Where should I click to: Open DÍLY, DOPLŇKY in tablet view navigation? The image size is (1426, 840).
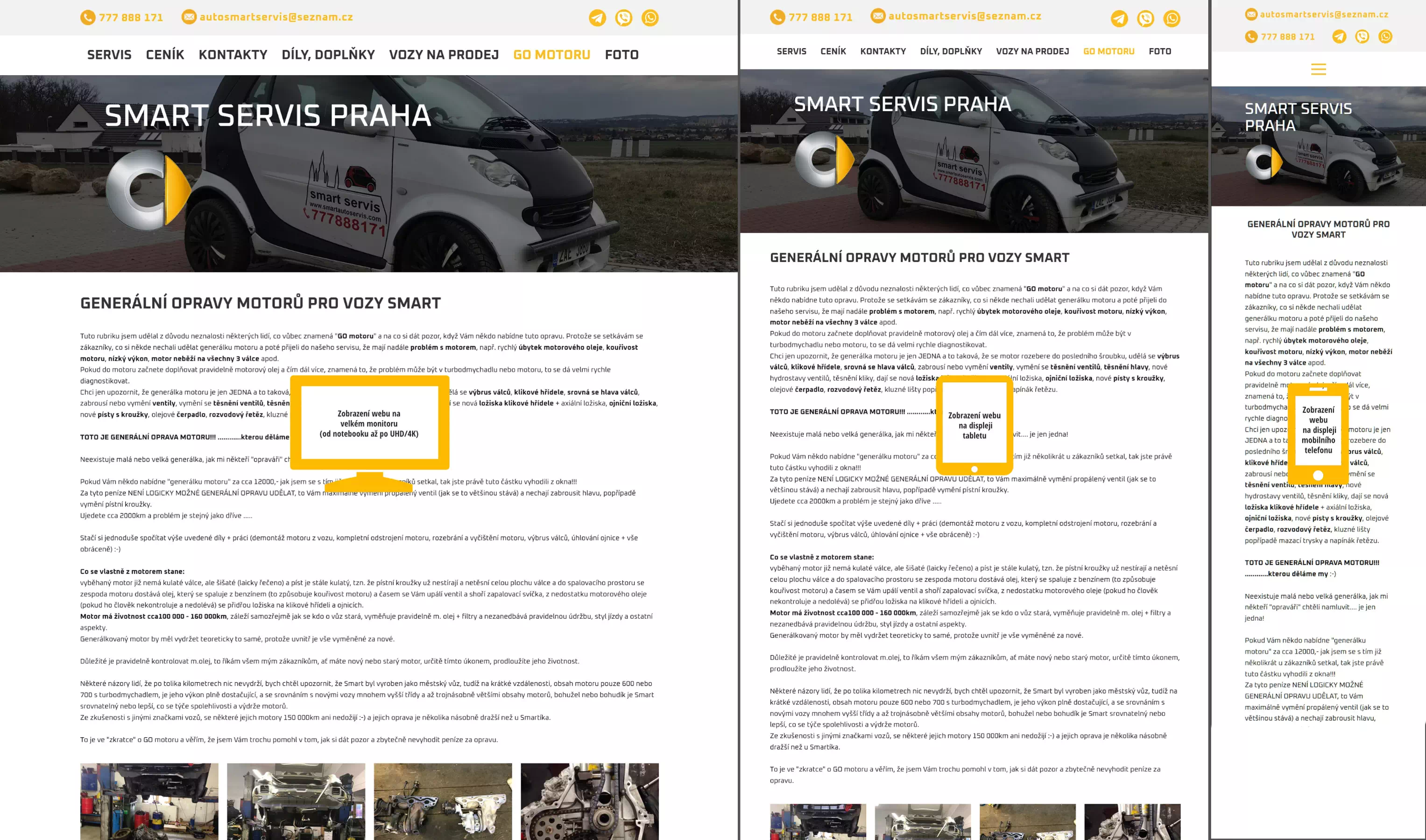pyautogui.click(x=951, y=51)
